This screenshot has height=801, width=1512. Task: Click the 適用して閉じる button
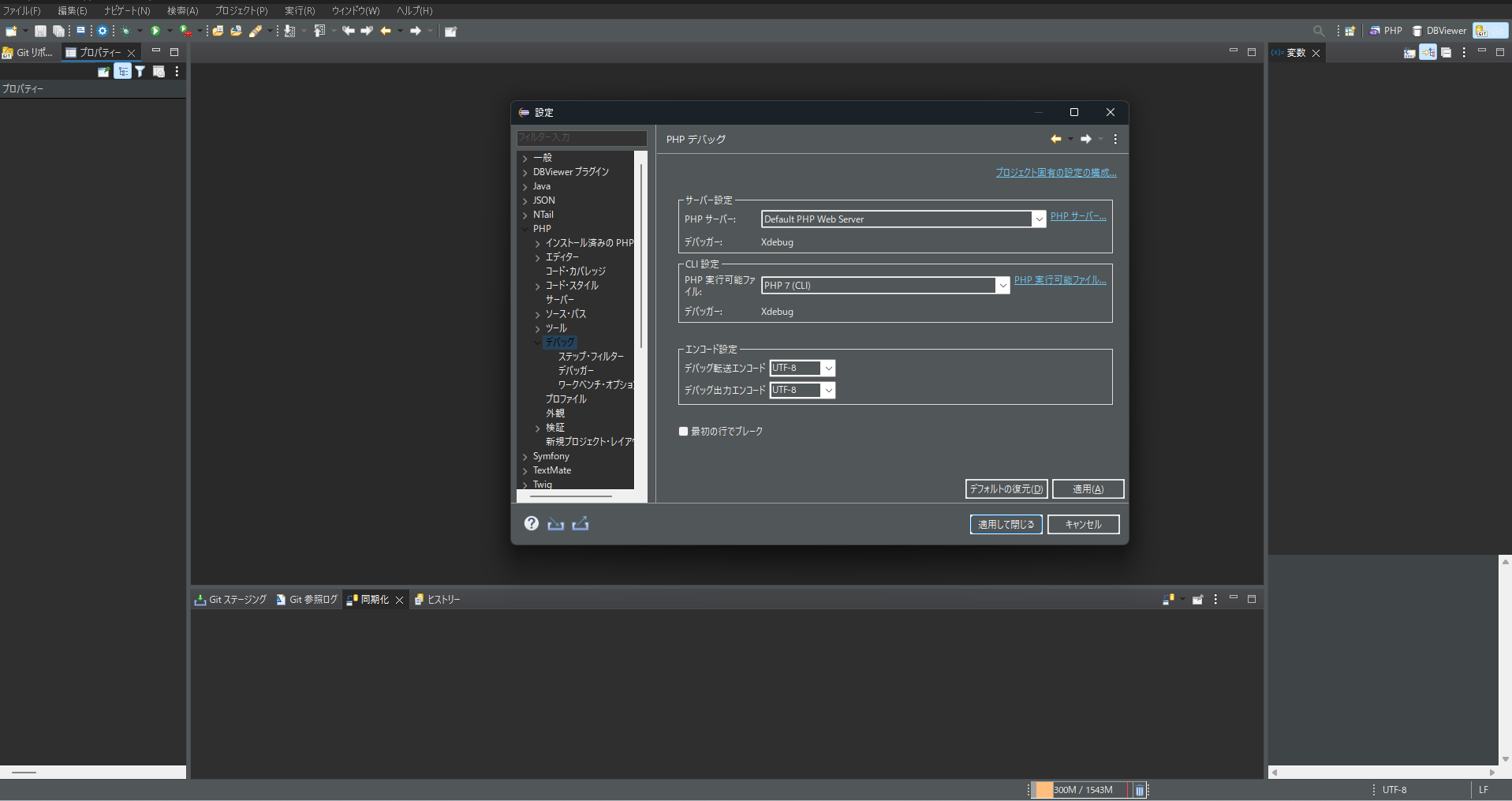click(x=1006, y=524)
